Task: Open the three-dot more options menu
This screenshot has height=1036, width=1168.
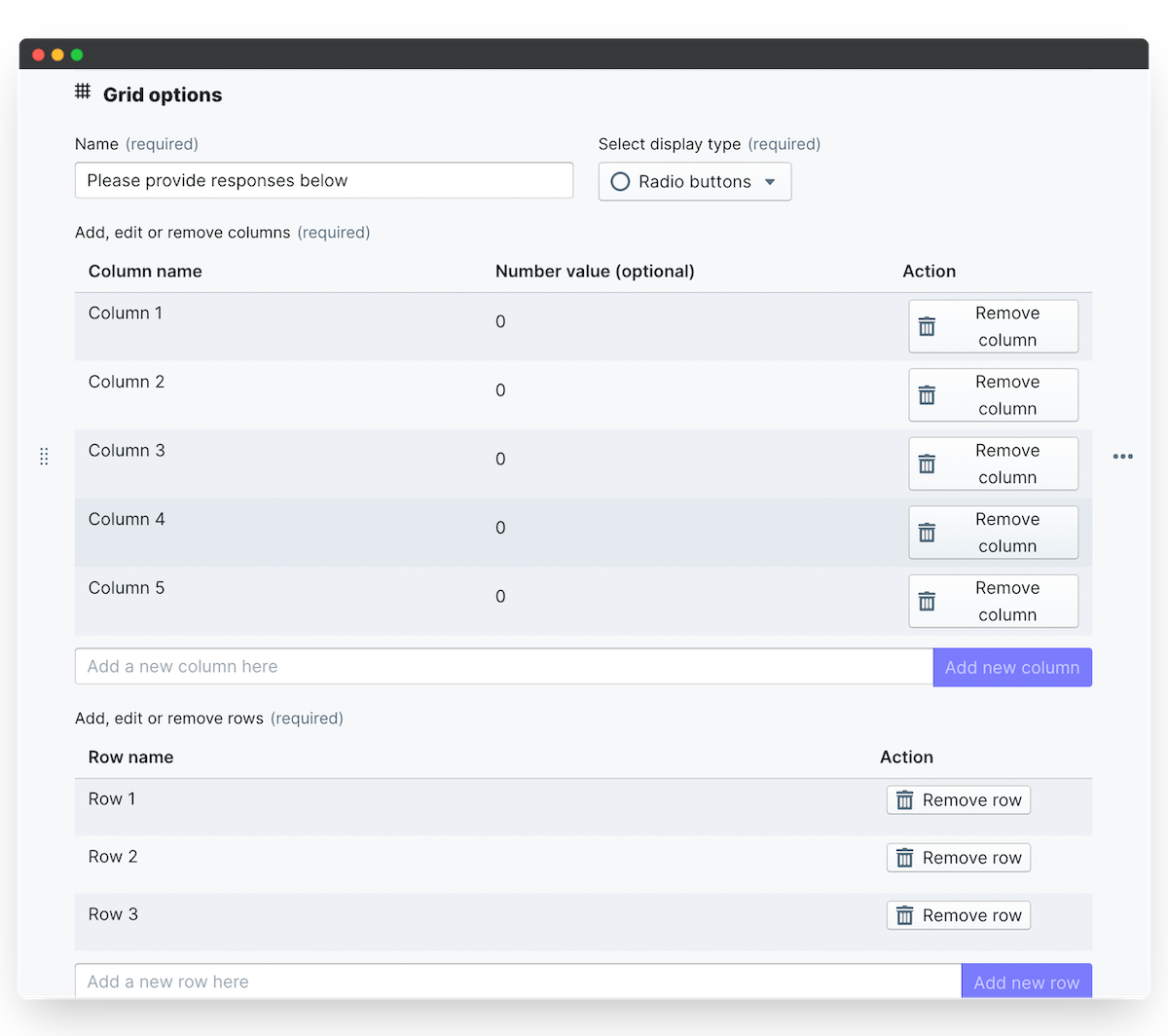Action: coord(1123,456)
